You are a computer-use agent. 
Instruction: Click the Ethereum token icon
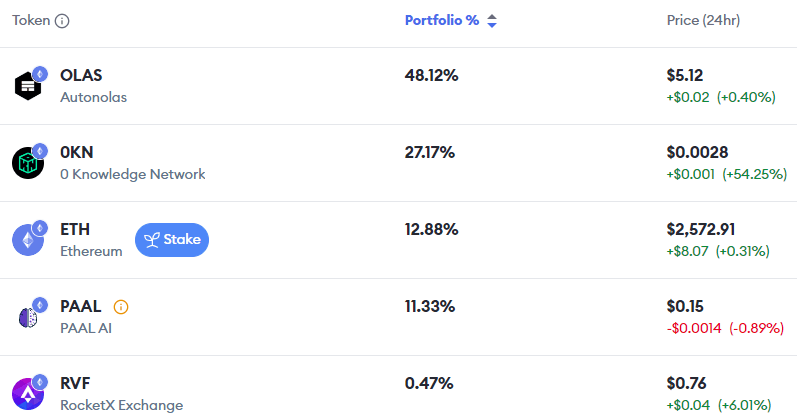click(x=28, y=239)
